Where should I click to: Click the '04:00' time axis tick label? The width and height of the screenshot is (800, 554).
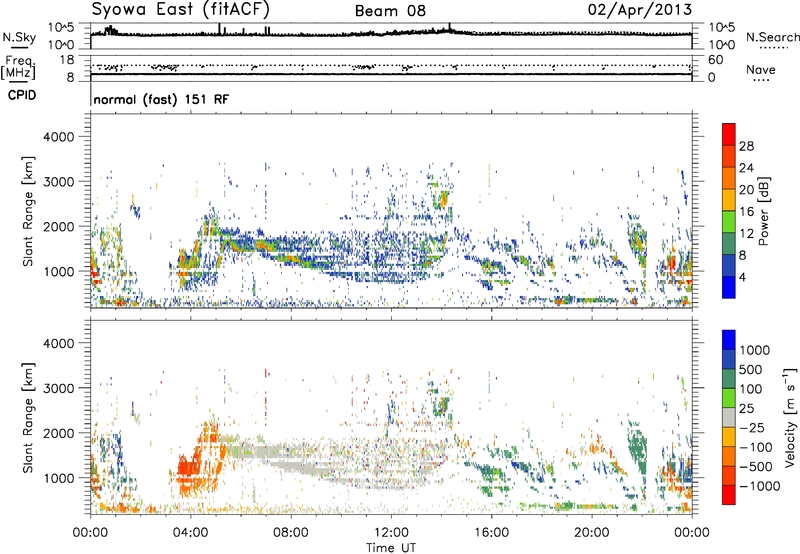(x=190, y=533)
